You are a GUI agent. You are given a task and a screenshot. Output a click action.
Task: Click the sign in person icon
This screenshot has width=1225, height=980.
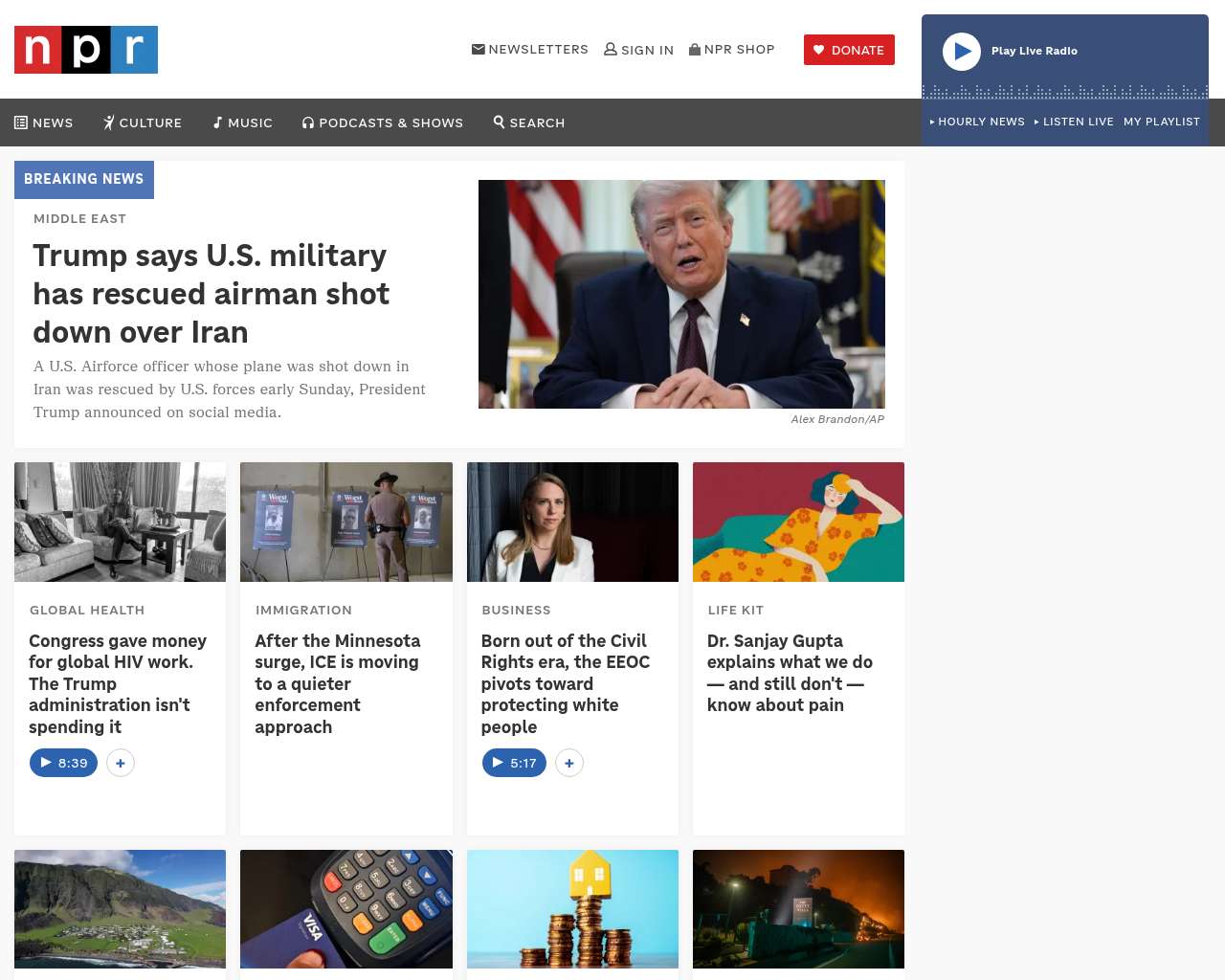tap(611, 49)
